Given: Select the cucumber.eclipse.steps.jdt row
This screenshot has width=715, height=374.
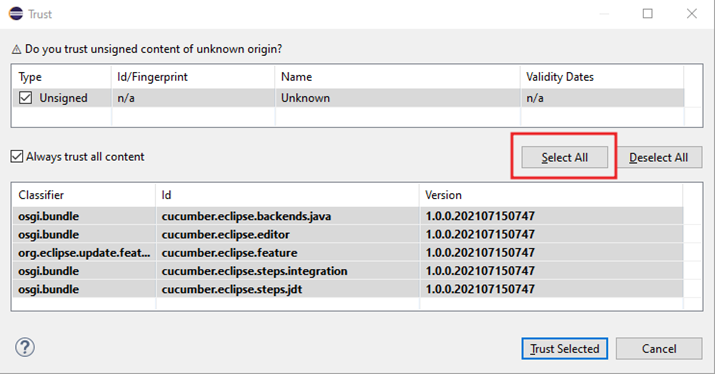Looking at the screenshot, I should [348, 289].
